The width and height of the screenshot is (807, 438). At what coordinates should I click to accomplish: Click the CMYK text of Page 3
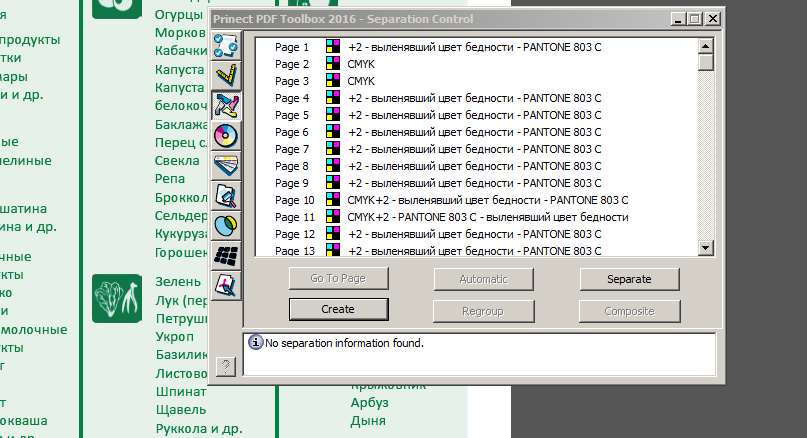pos(361,81)
